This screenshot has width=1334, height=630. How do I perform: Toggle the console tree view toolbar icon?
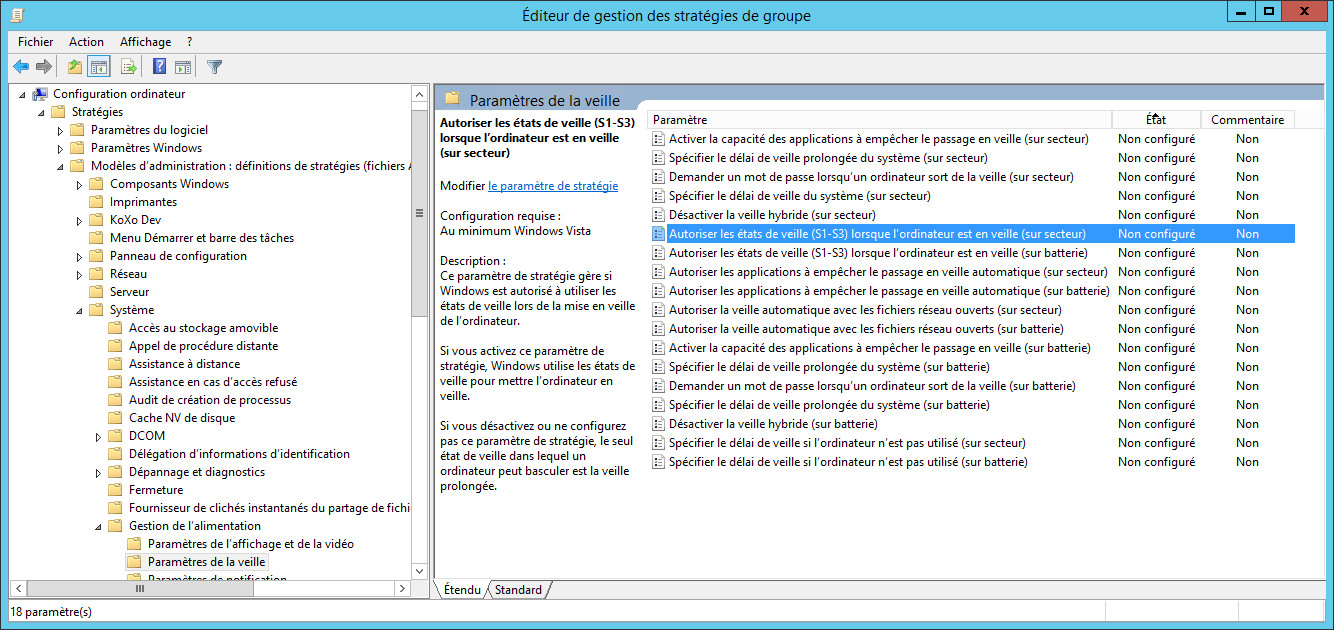[99, 67]
